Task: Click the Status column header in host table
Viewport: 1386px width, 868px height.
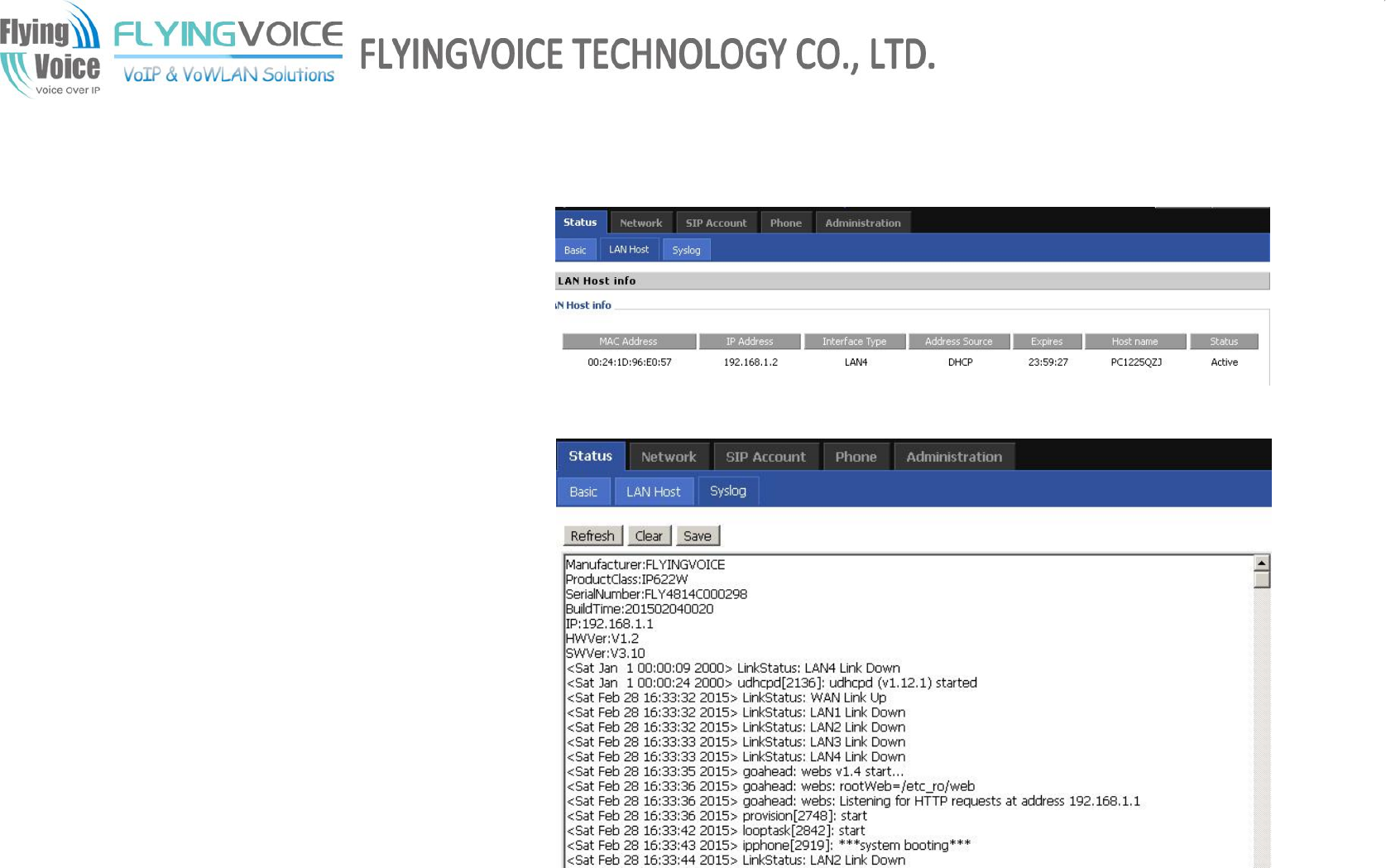Action: [1224, 342]
